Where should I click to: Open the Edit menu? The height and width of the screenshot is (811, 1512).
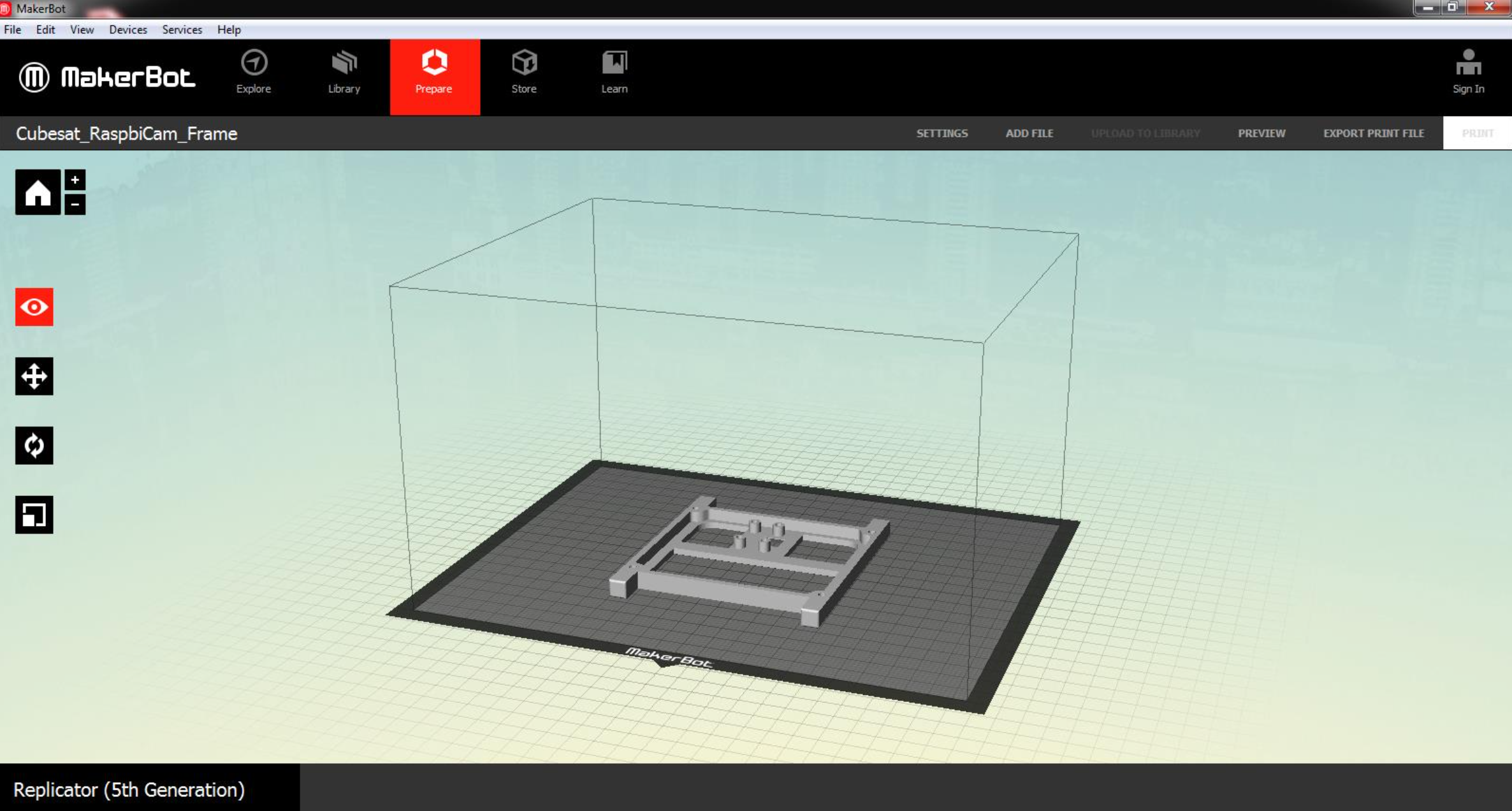[45, 29]
